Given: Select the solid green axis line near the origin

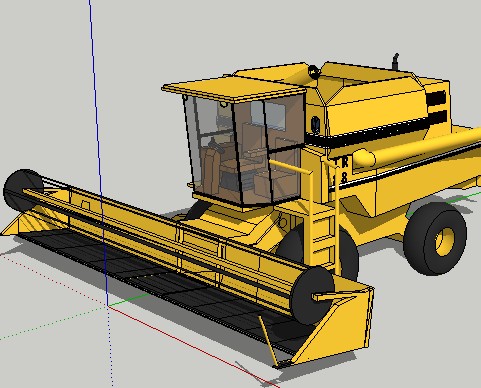Looking at the screenshot, I should (x=127, y=299).
